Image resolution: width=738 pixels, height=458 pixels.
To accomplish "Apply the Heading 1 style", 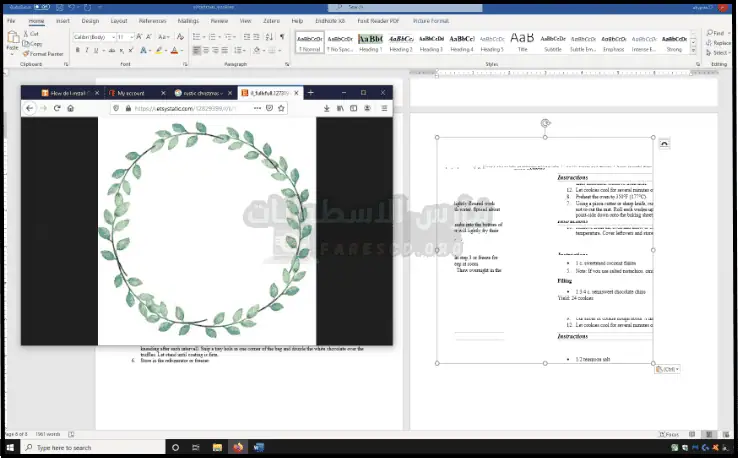I will pos(371,42).
